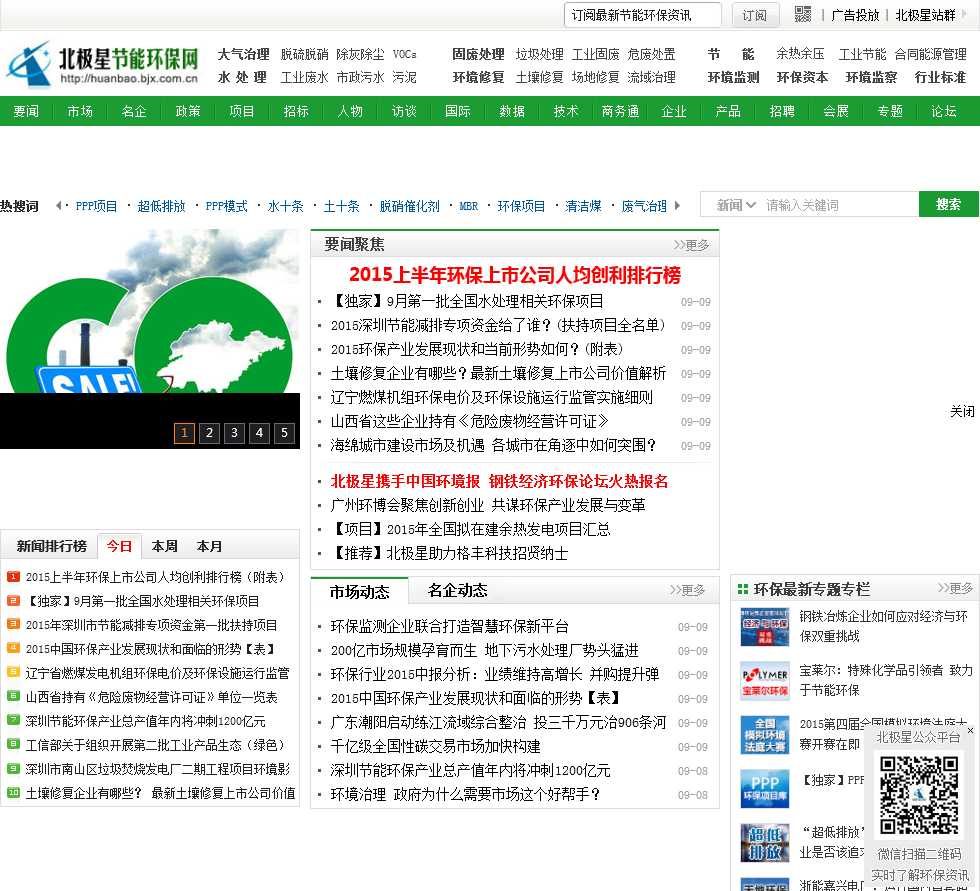This screenshot has height=891, width=980.
Task: Open the 合同能源管理 category link
Action: [931, 54]
